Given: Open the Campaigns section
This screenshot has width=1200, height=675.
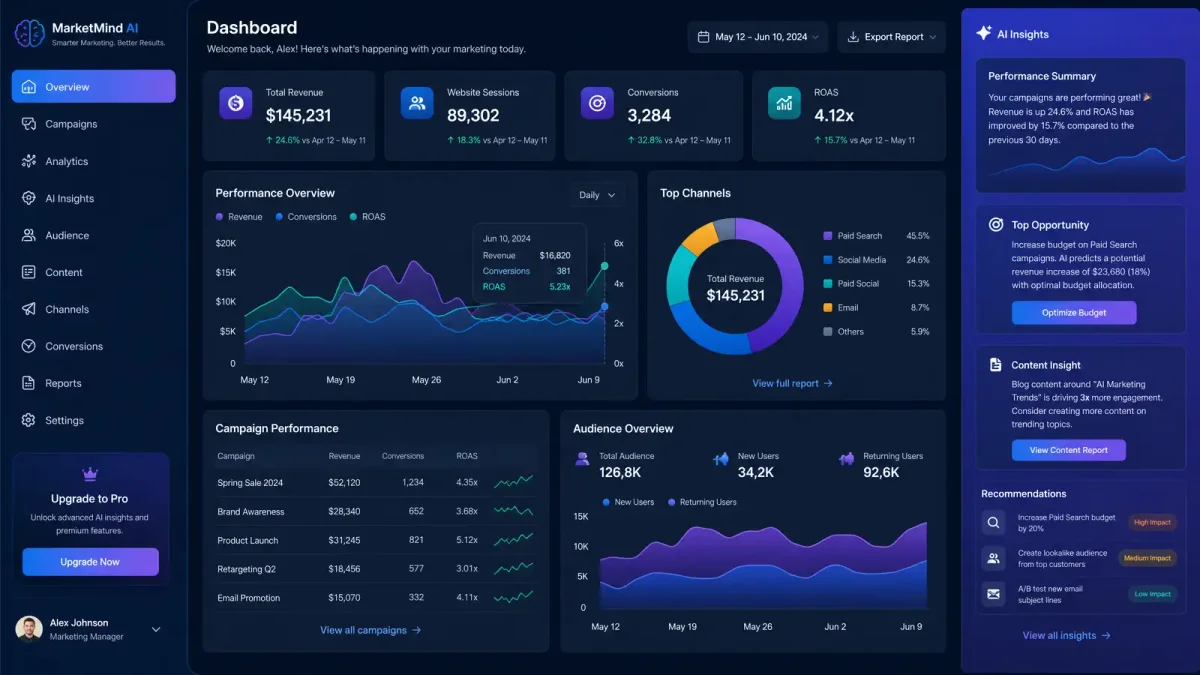Looking at the screenshot, I should [x=93, y=124].
